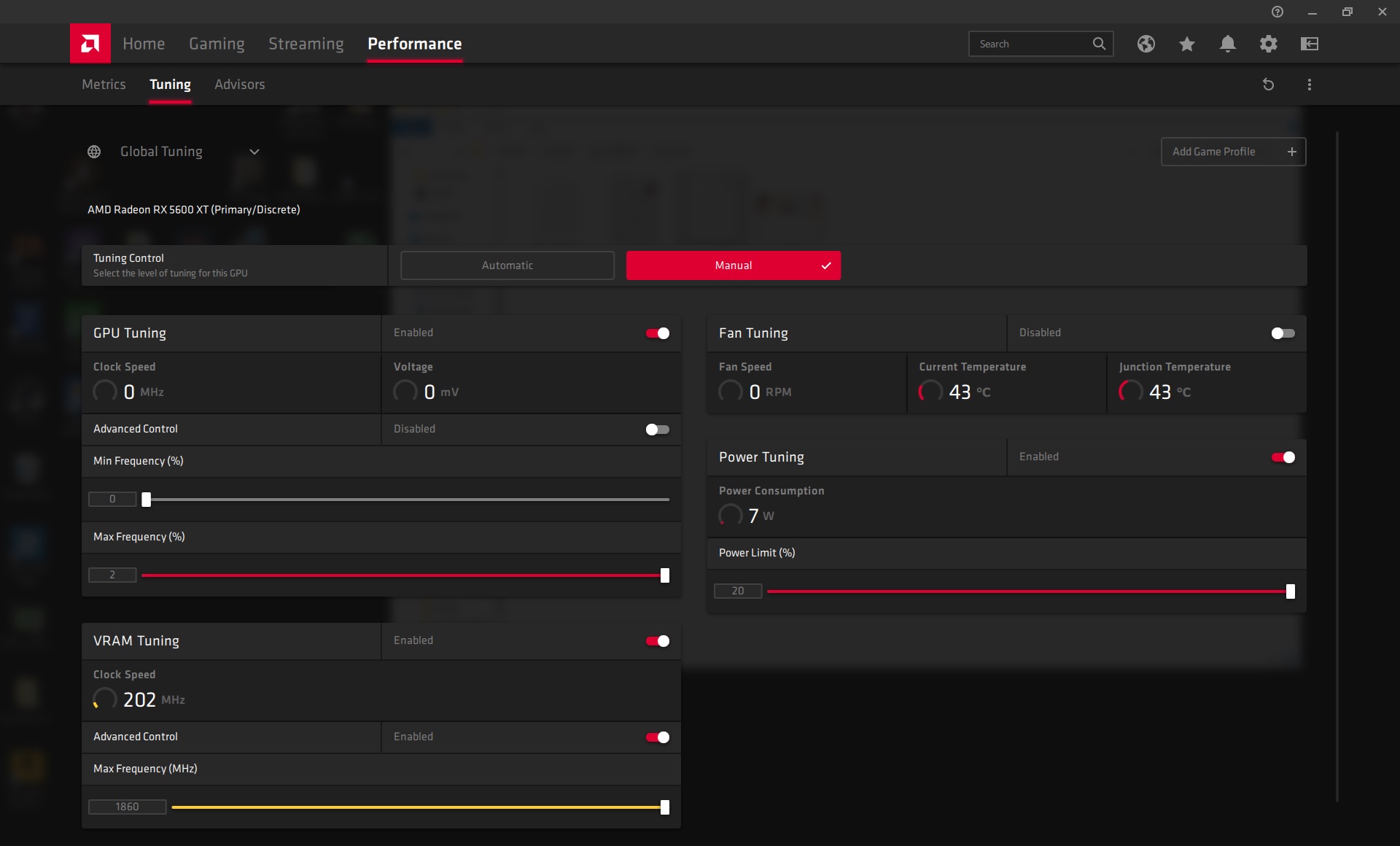The width and height of the screenshot is (1400, 846).
Task: Disable the VRAM Tuning toggle
Action: pos(658,641)
